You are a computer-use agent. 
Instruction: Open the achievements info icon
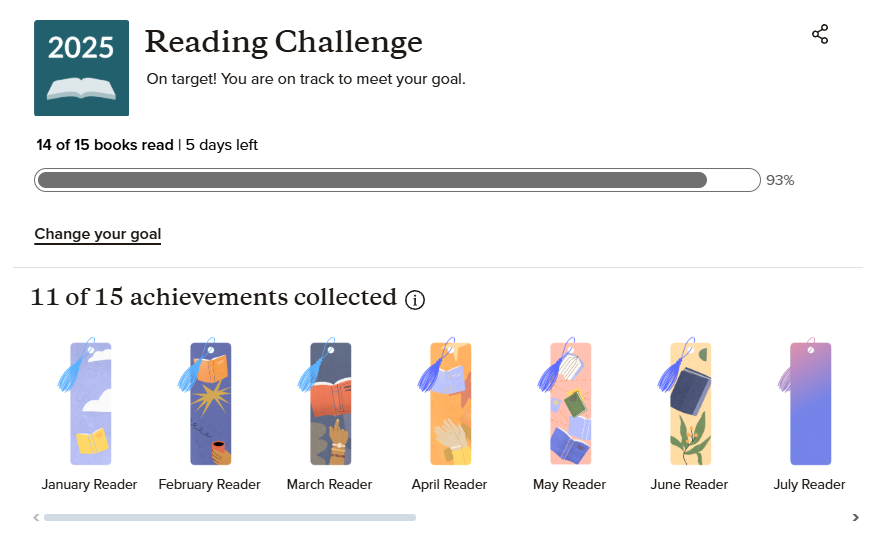coord(415,299)
